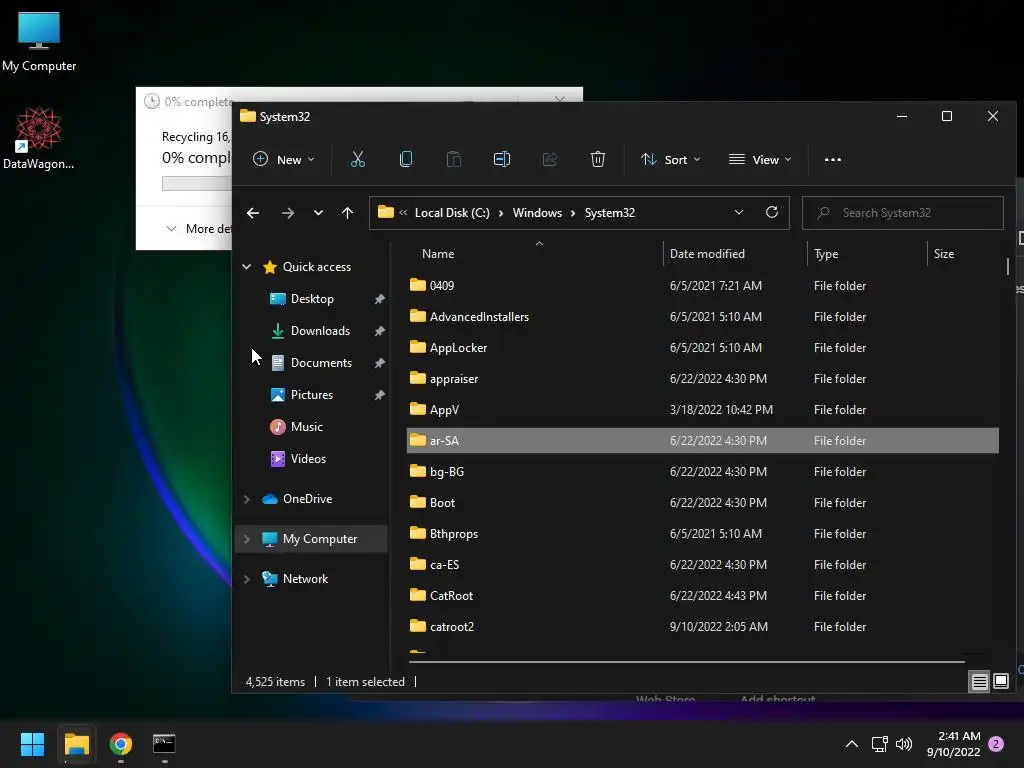Expand More details in recycling dialog
The height and width of the screenshot is (768, 1024).
click(x=198, y=229)
